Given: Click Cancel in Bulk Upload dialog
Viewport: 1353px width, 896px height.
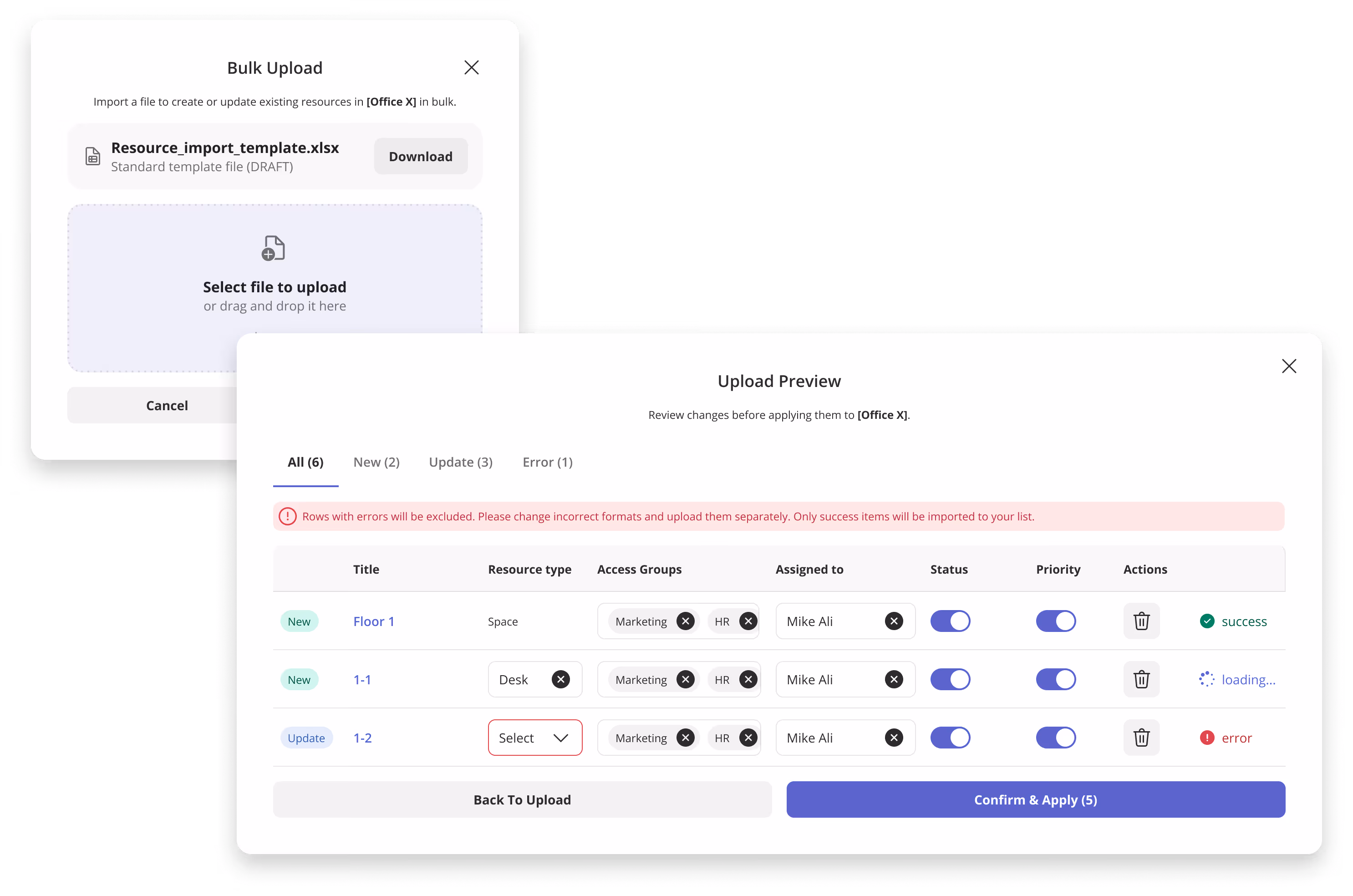Looking at the screenshot, I should 167,405.
